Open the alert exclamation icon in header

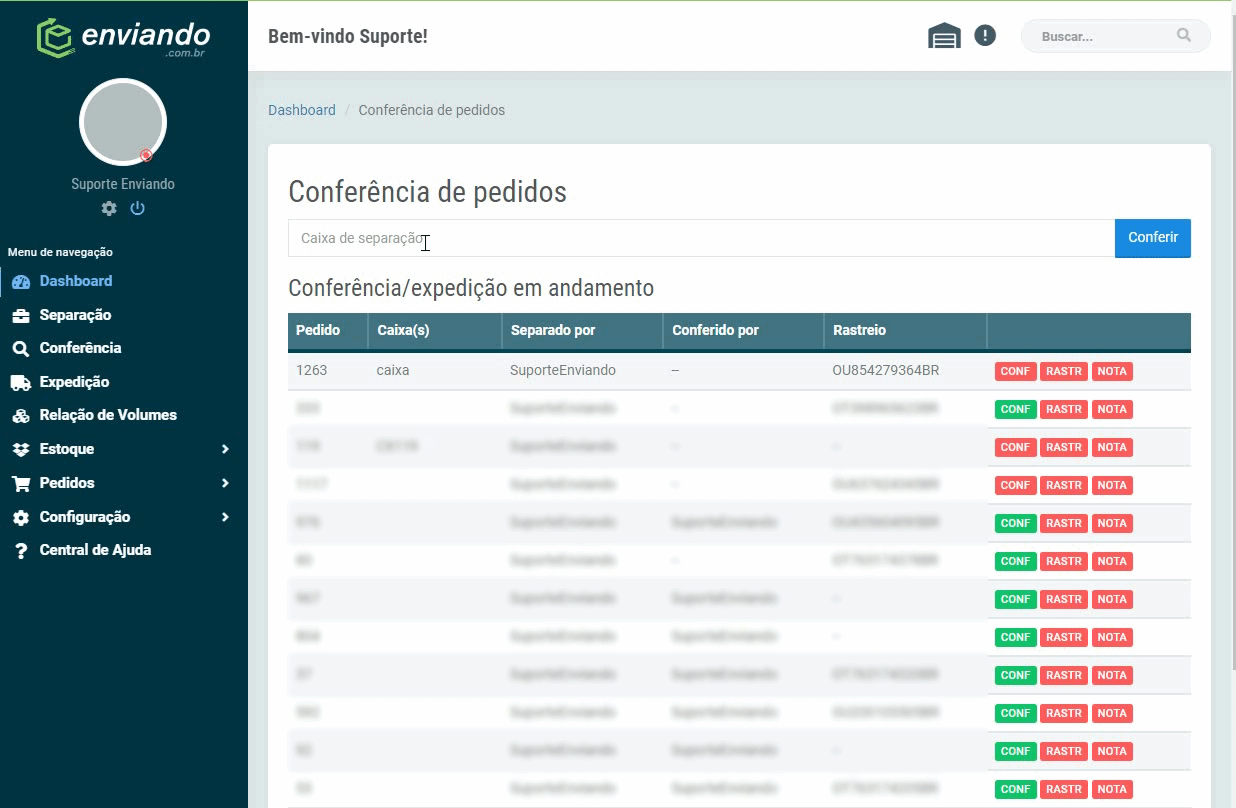pos(985,36)
